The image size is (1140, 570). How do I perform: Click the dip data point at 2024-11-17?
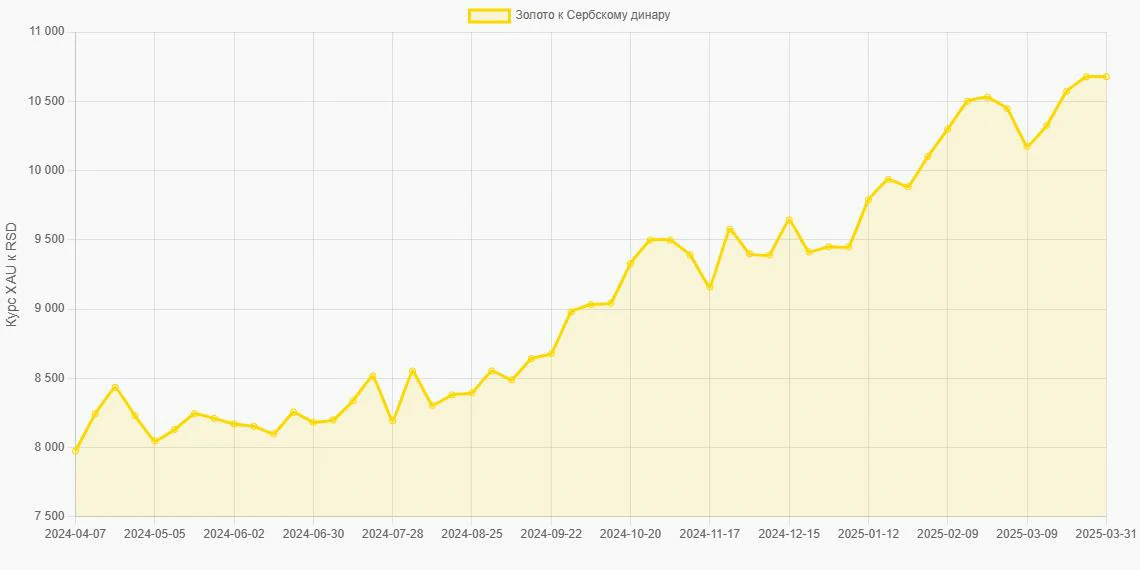(709, 287)
